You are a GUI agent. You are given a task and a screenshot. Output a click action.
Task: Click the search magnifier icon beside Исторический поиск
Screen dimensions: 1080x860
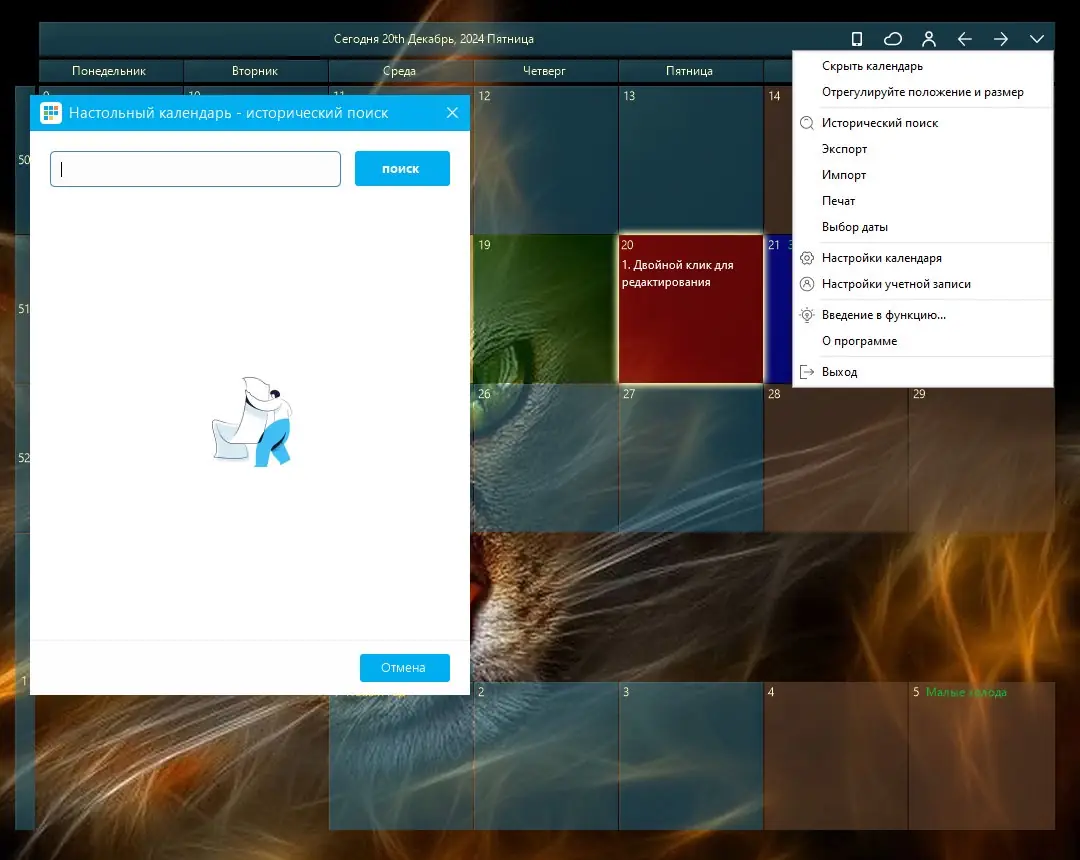coord(807,123)
